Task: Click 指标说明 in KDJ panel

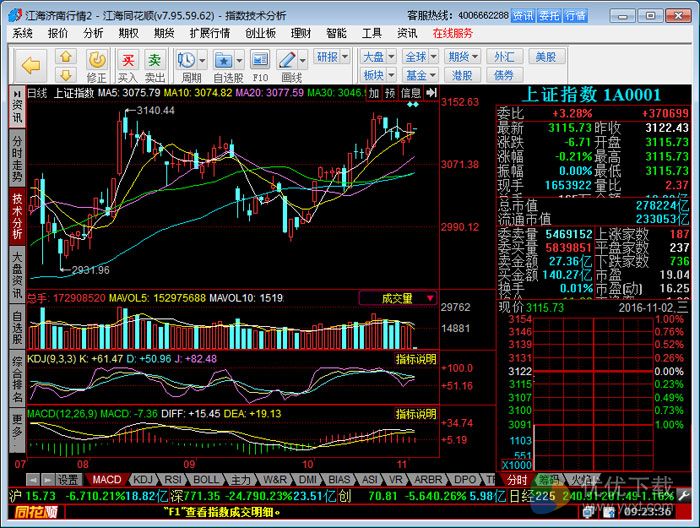Action: pos(416,359)
